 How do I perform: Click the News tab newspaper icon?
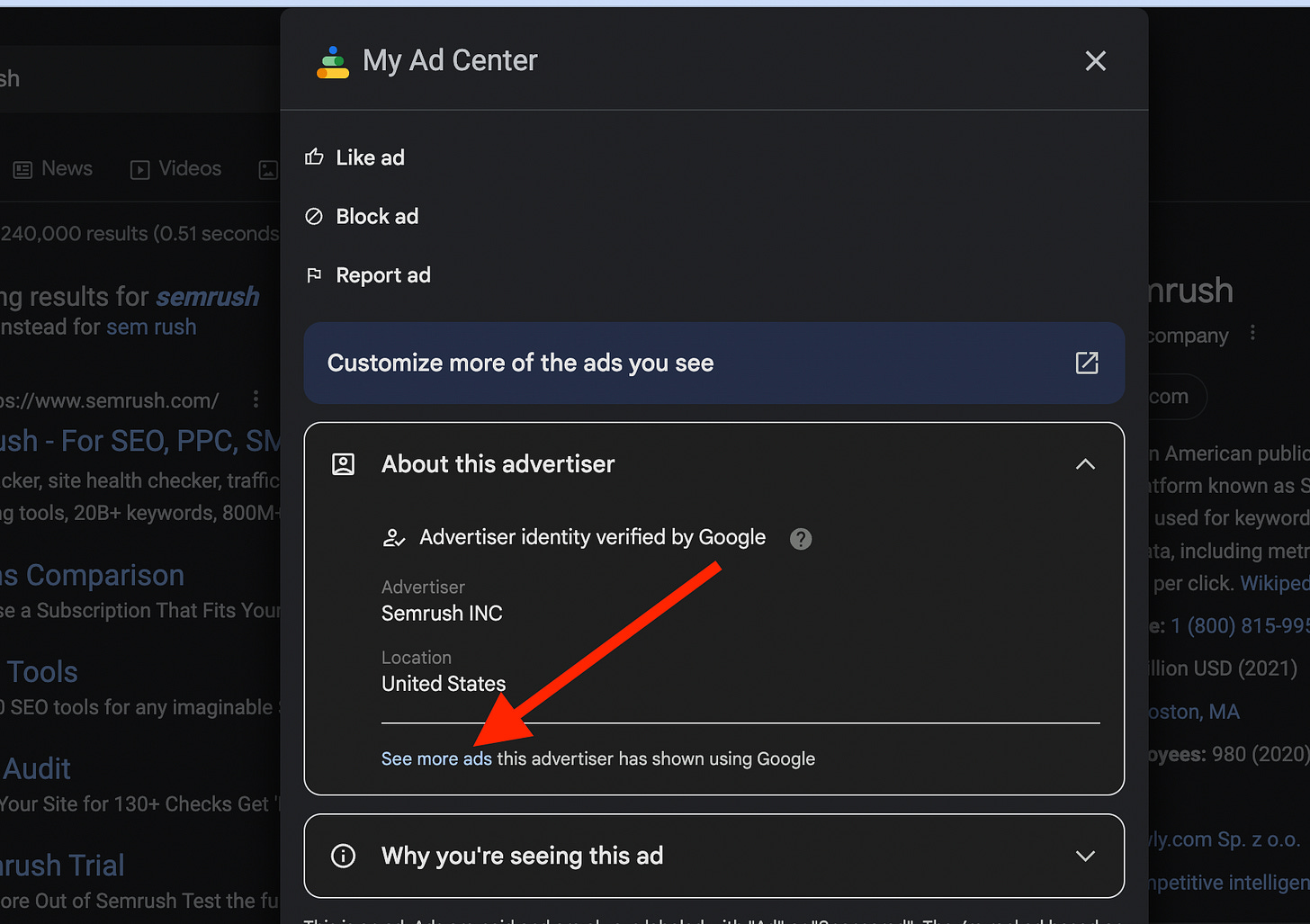pyautogui.click(x=23, y=169)
